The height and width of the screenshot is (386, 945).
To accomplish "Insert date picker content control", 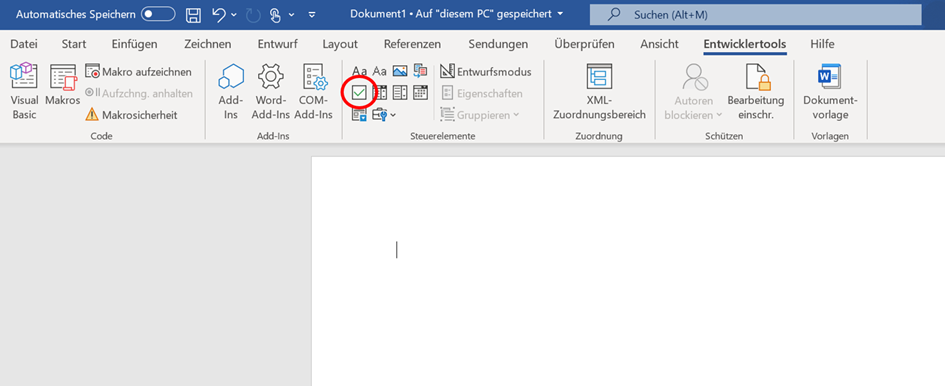I will pyautogui.click(x=420, y=93).
